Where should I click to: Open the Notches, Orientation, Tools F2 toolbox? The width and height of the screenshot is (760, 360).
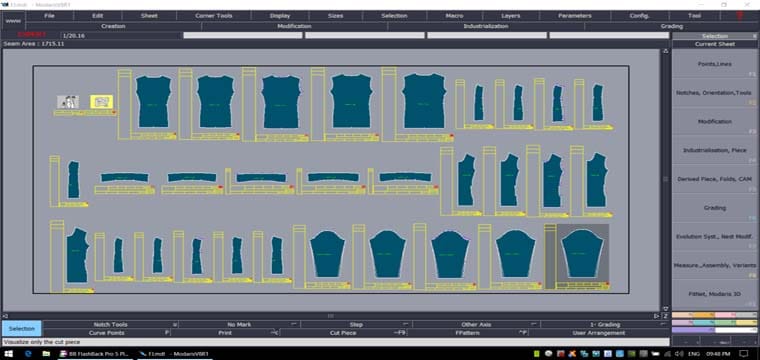click(715, 93)
